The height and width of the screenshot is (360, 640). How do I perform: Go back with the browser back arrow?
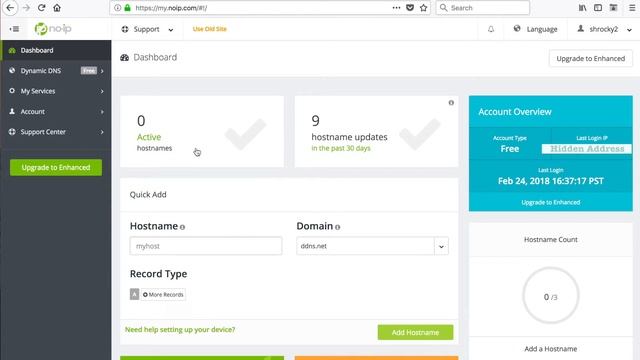[10, 8]
